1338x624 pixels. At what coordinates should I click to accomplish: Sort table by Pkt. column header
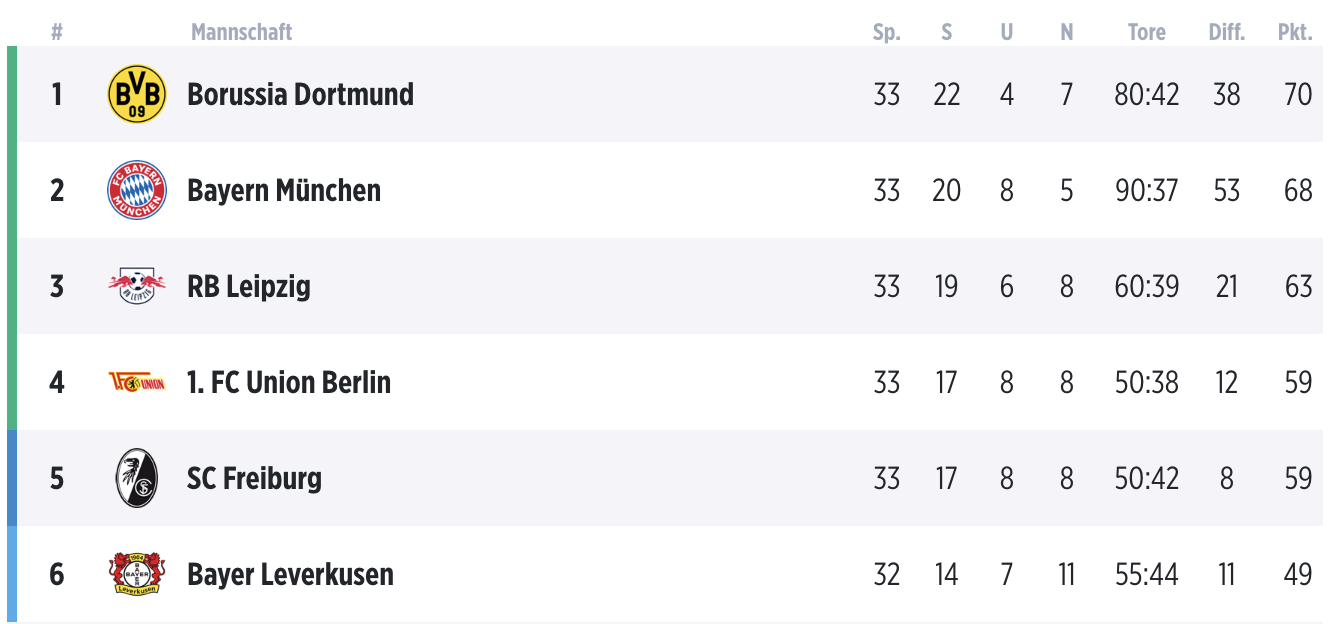pos(1295,32)
